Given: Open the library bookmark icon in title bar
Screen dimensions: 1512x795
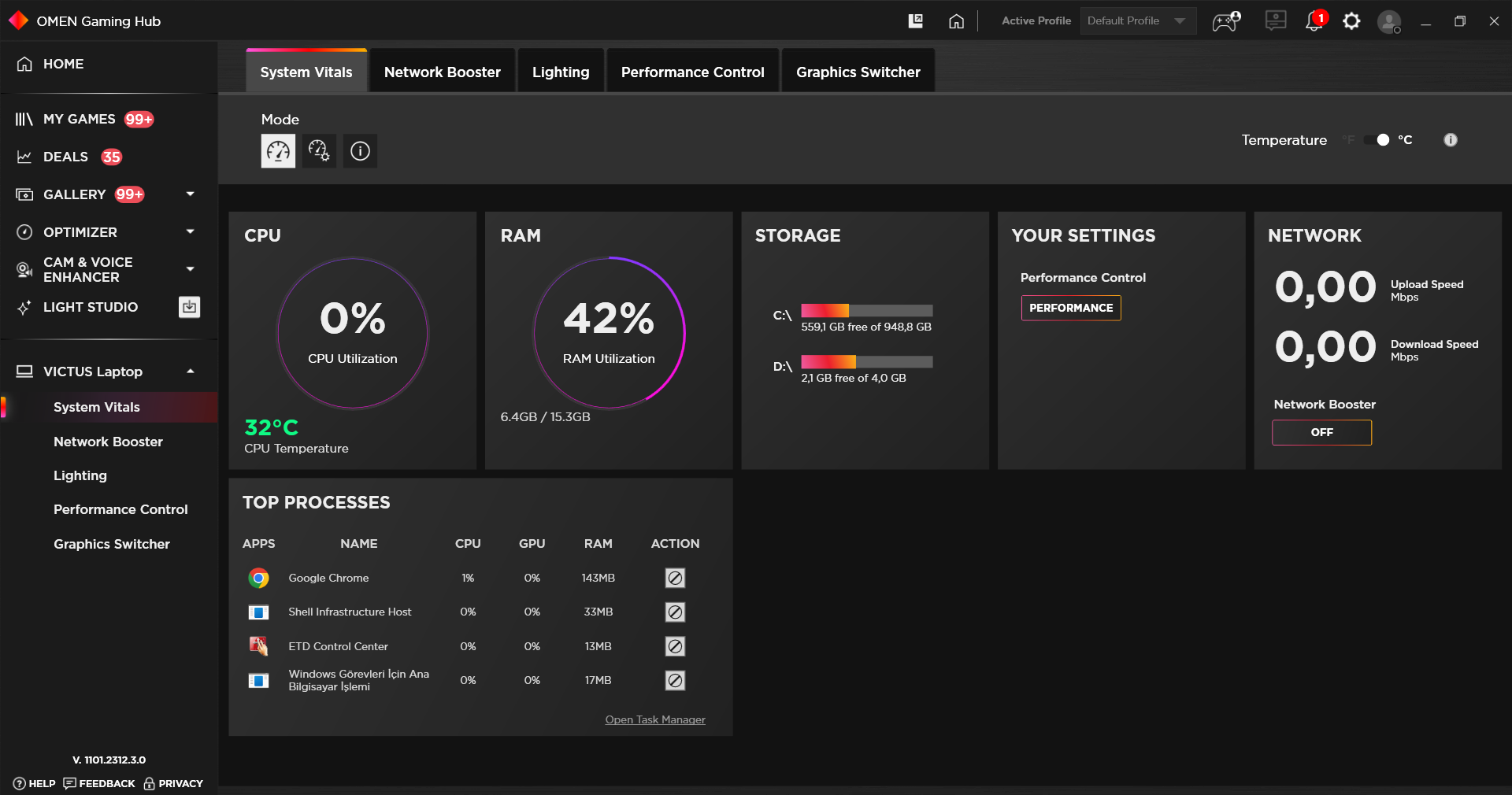Looking at the screenshot, I should point(916,21).
